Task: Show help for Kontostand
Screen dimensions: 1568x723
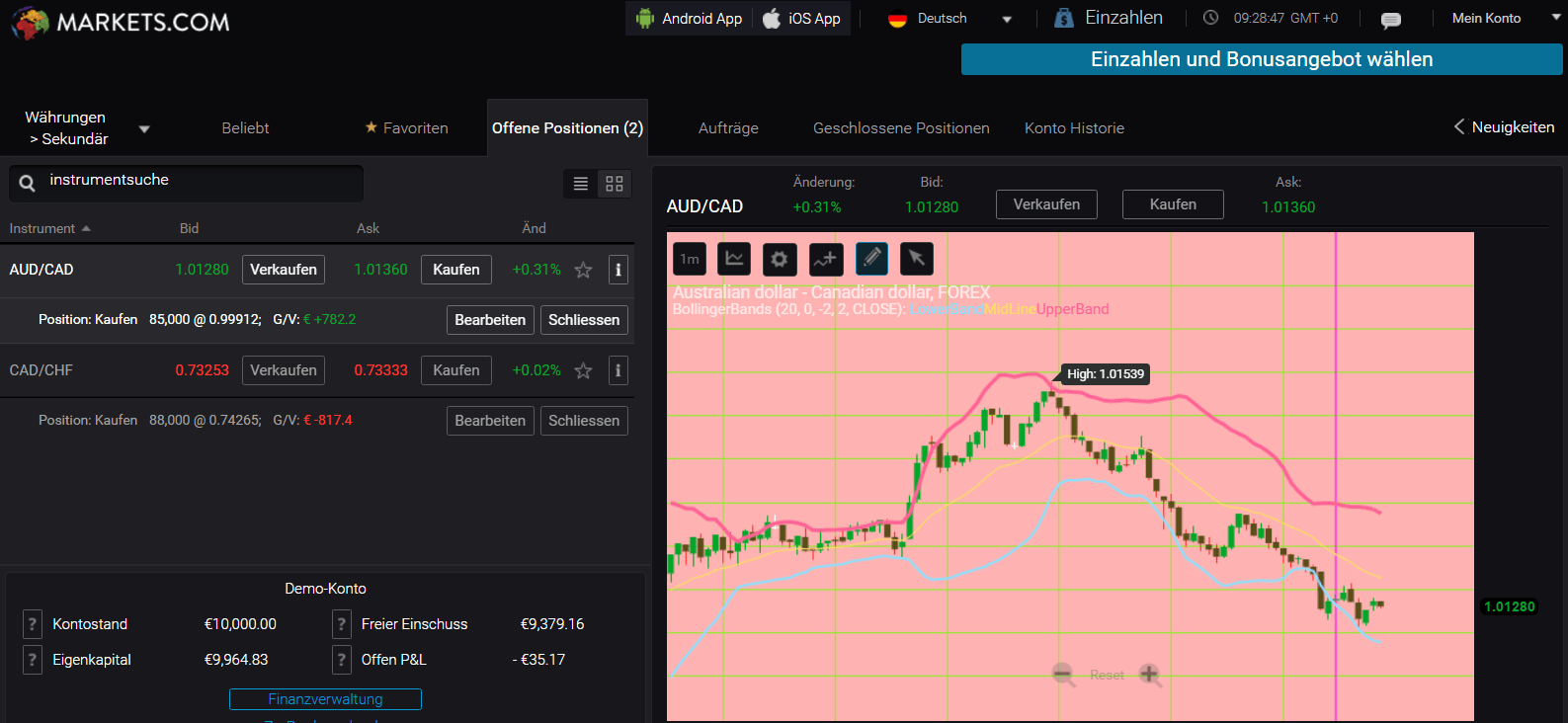Action: (x=33, y=624)
